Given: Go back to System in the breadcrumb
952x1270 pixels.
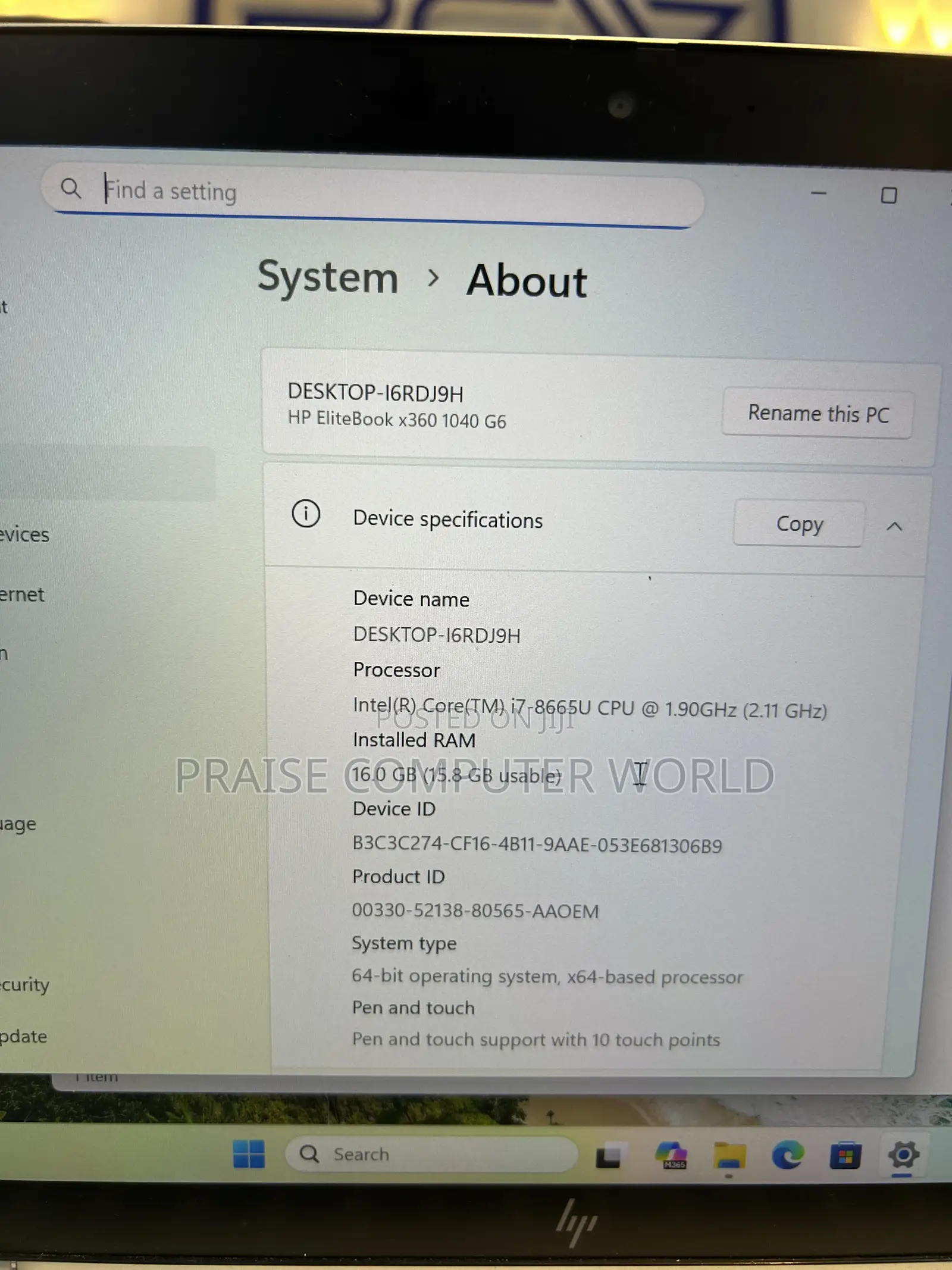Looking at the screenshot, I should point(328,278).
